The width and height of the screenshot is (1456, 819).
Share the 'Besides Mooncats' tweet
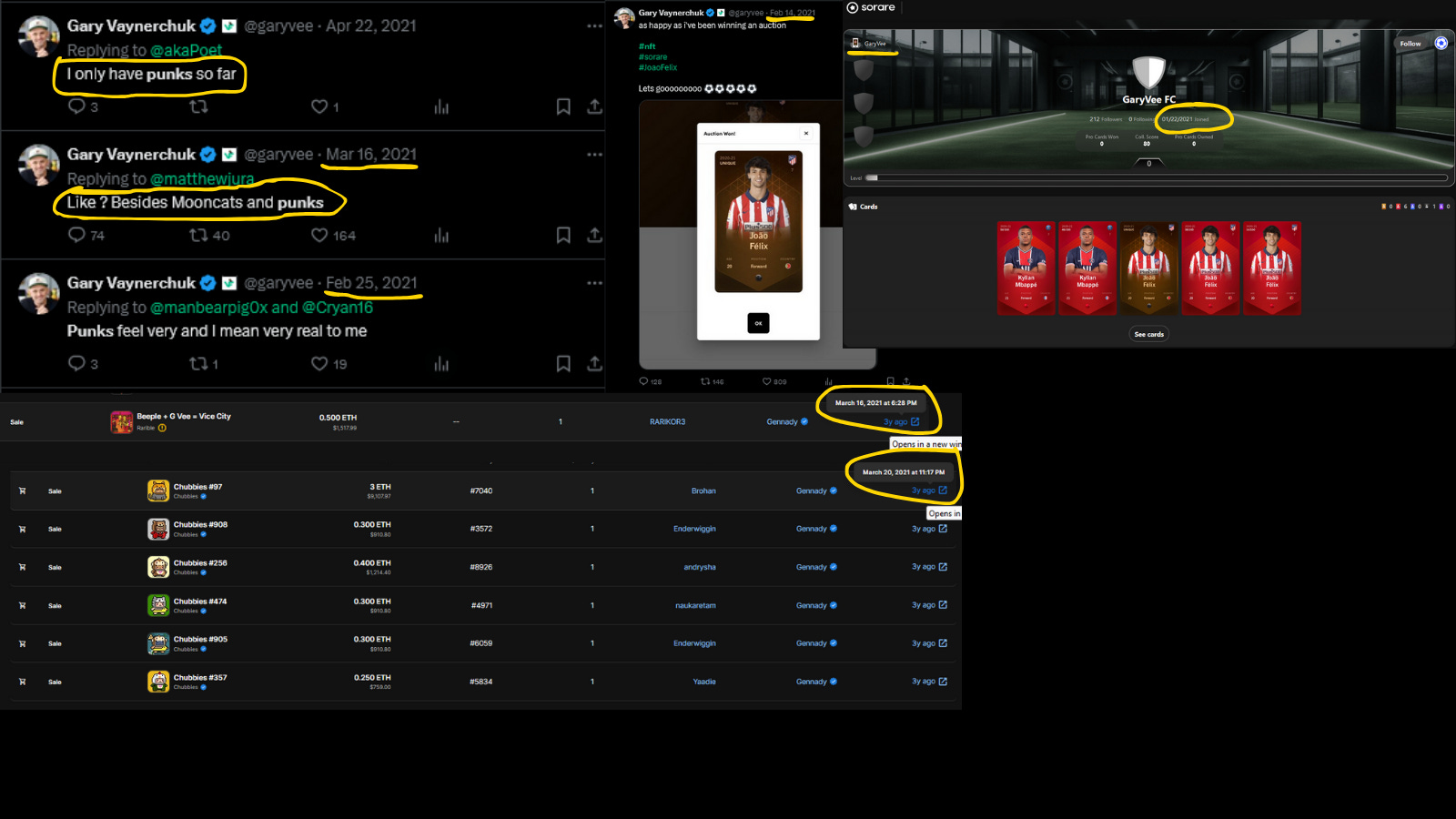coord(594,235)
